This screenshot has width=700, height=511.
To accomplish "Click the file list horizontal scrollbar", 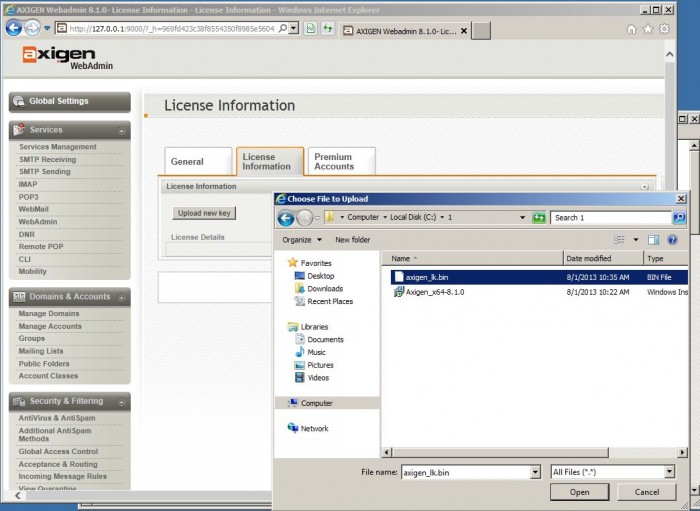I will tap(534, 453).
